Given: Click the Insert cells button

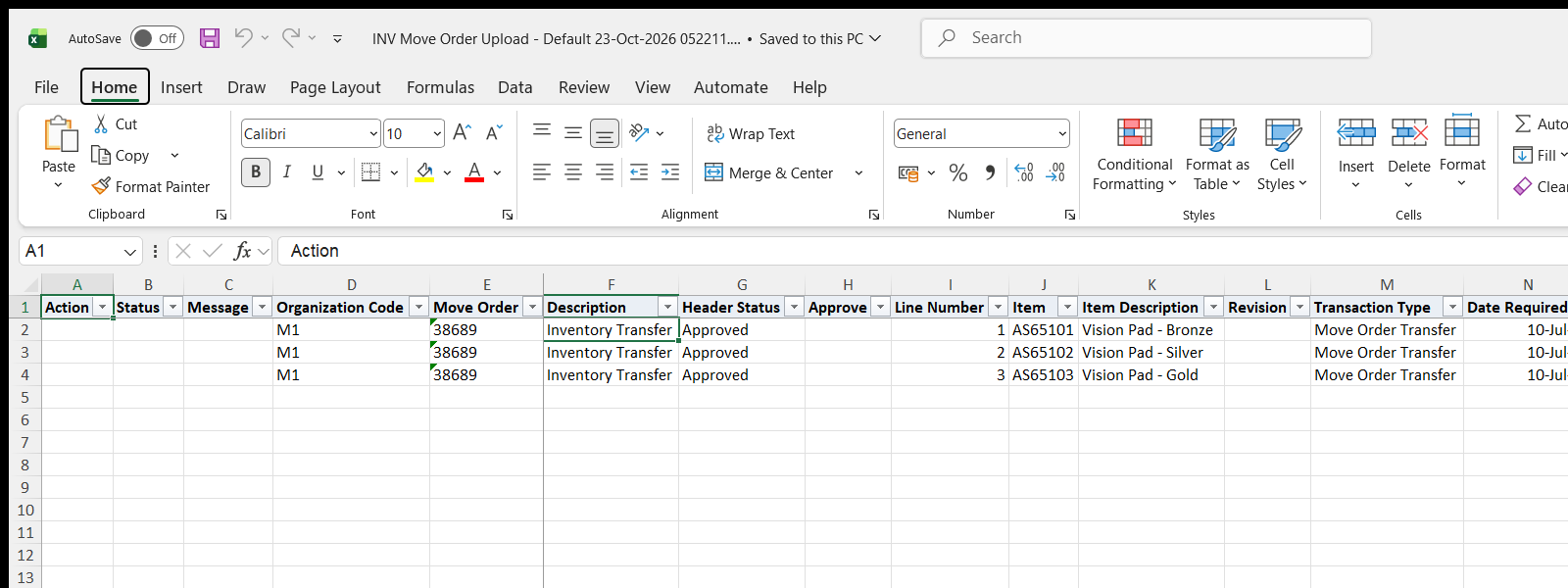Looking at the screenshot, I should click(1356, 155).
